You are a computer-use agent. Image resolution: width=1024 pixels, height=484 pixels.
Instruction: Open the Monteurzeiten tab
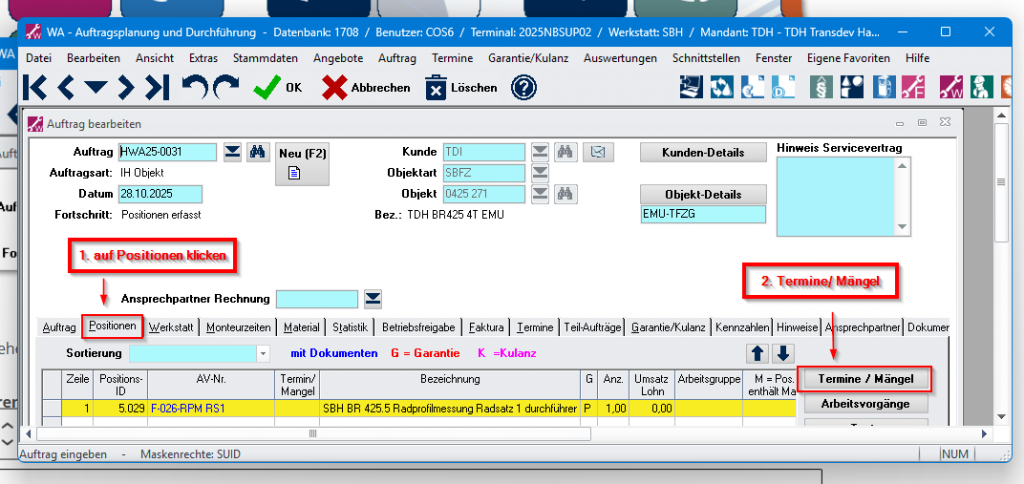pos(238,327)
